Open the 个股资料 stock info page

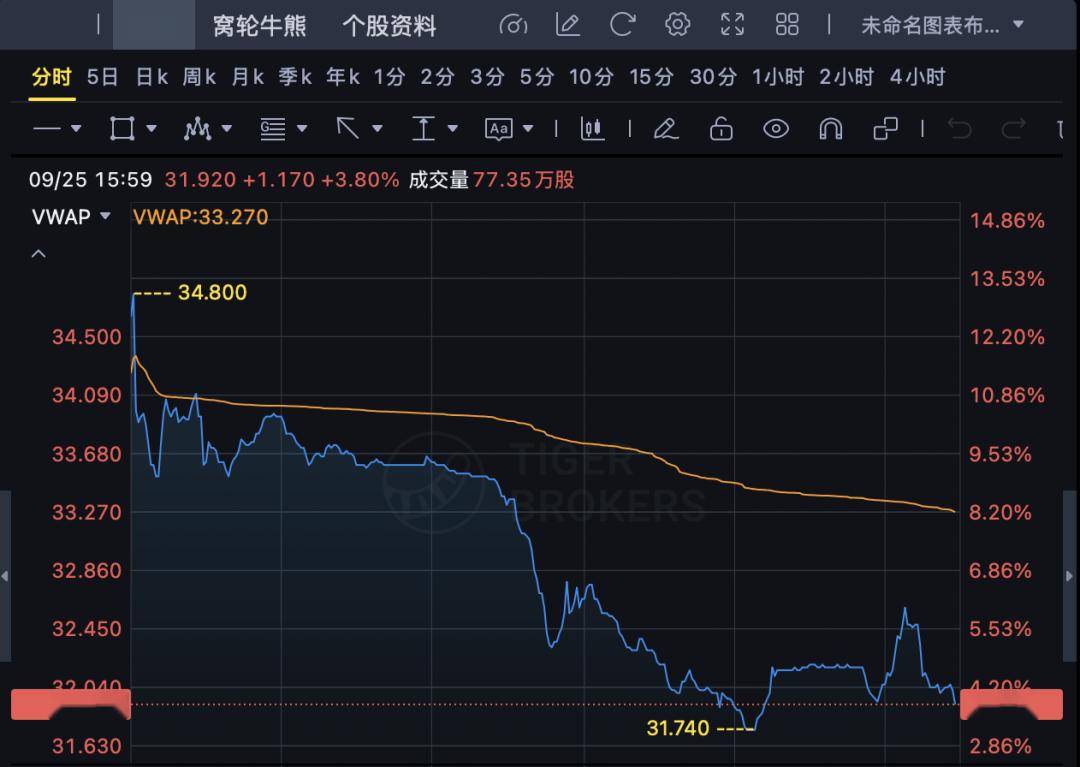[389, 26]
